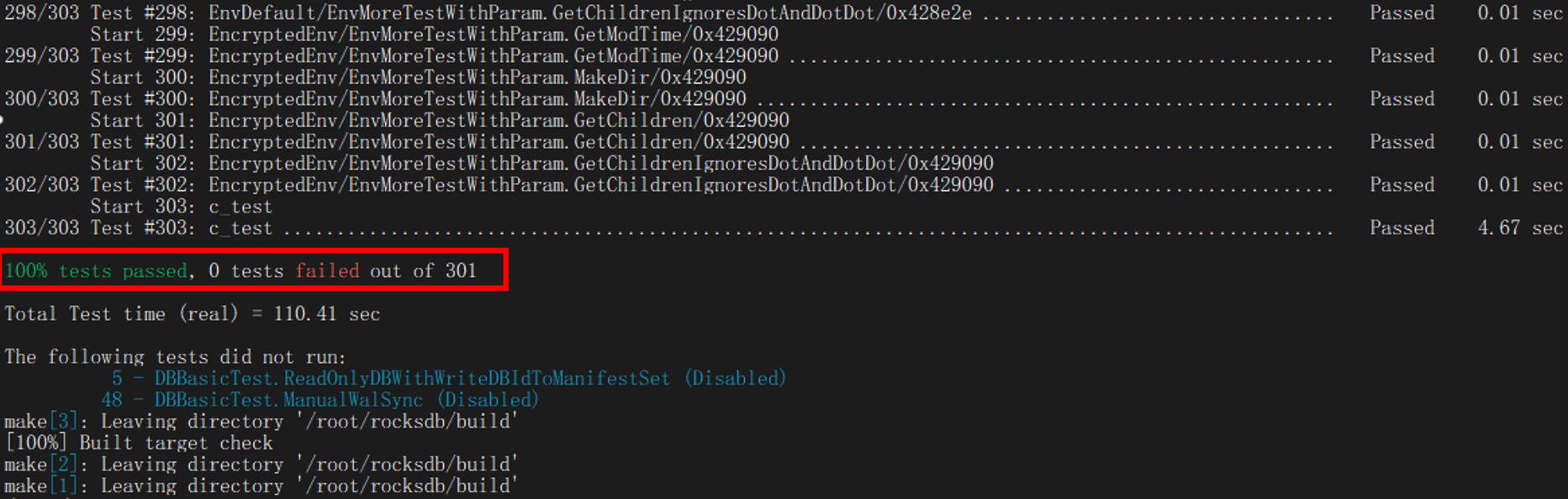This screenshot has width=1568, height=499.
Task: Click 'Passed' status for test #298
Action: tap(1402, 13)
